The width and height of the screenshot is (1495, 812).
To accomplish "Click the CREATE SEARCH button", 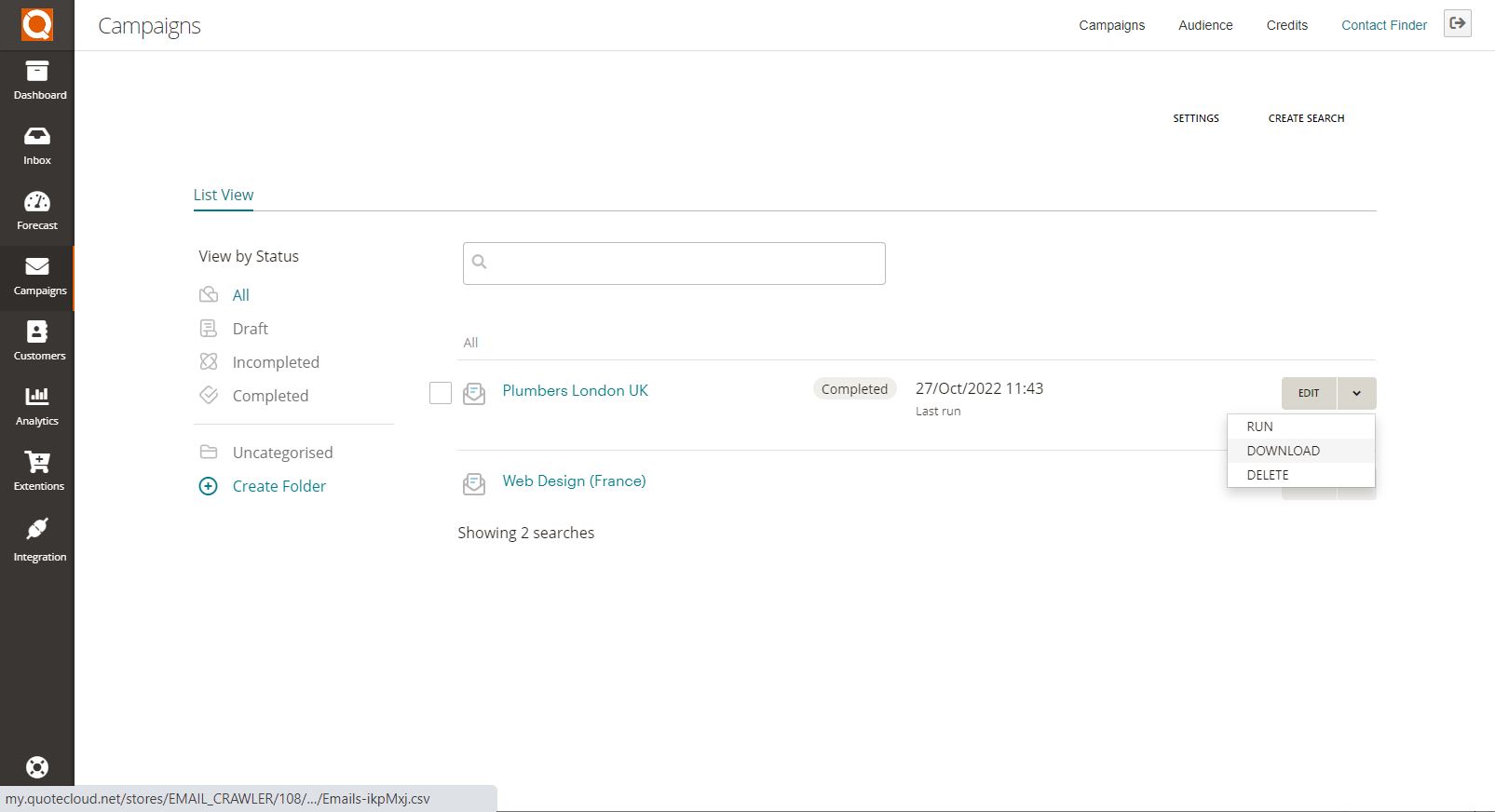I will pos(1306,118).
